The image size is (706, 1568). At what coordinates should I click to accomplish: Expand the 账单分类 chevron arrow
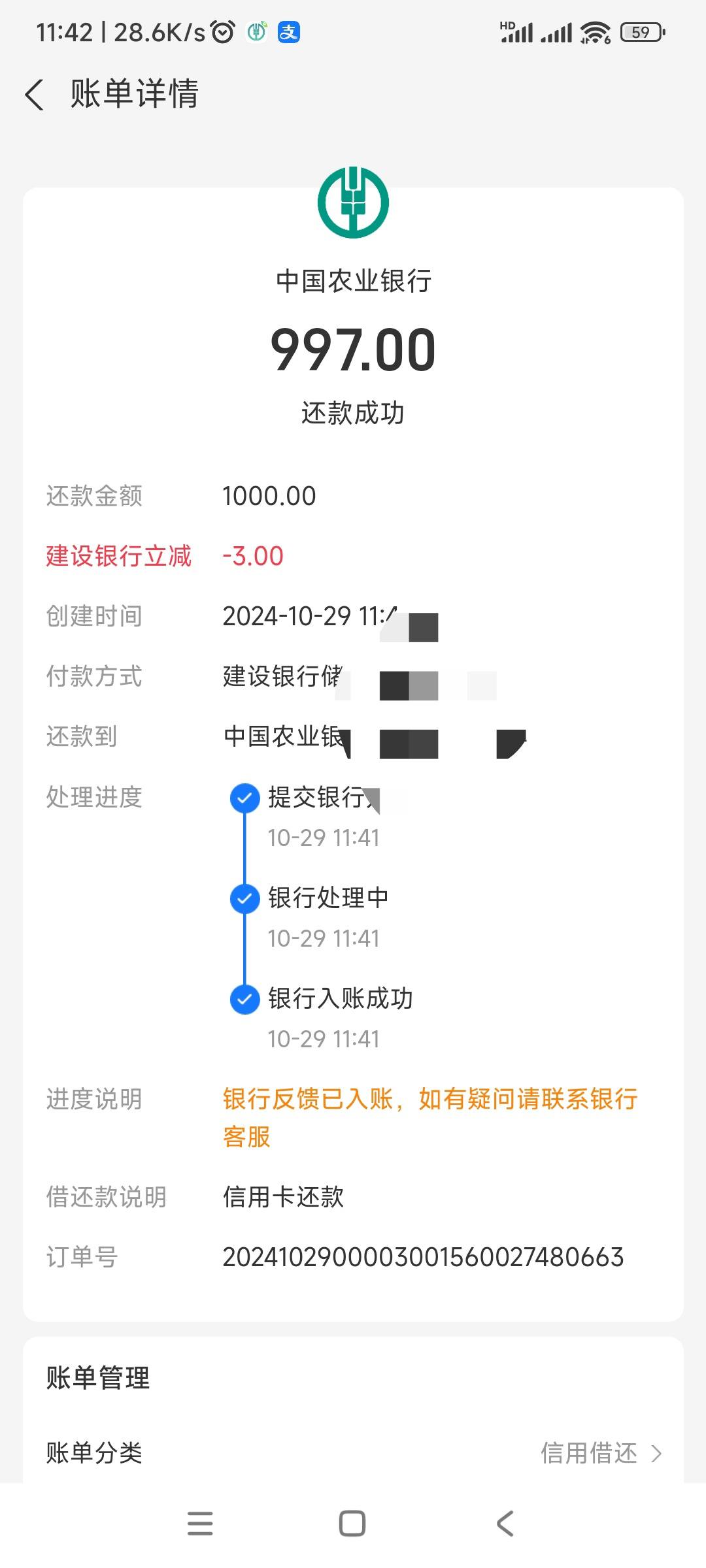coord(656,1453)
